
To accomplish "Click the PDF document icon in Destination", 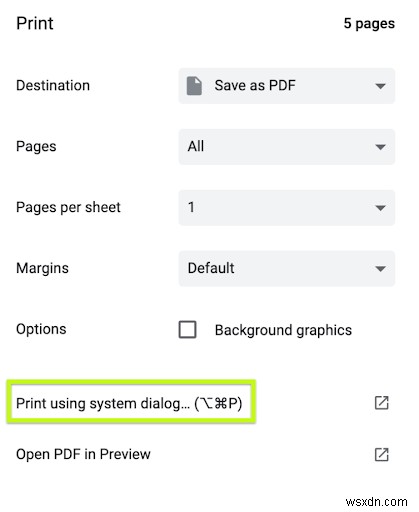I will [x=194, y=86].
